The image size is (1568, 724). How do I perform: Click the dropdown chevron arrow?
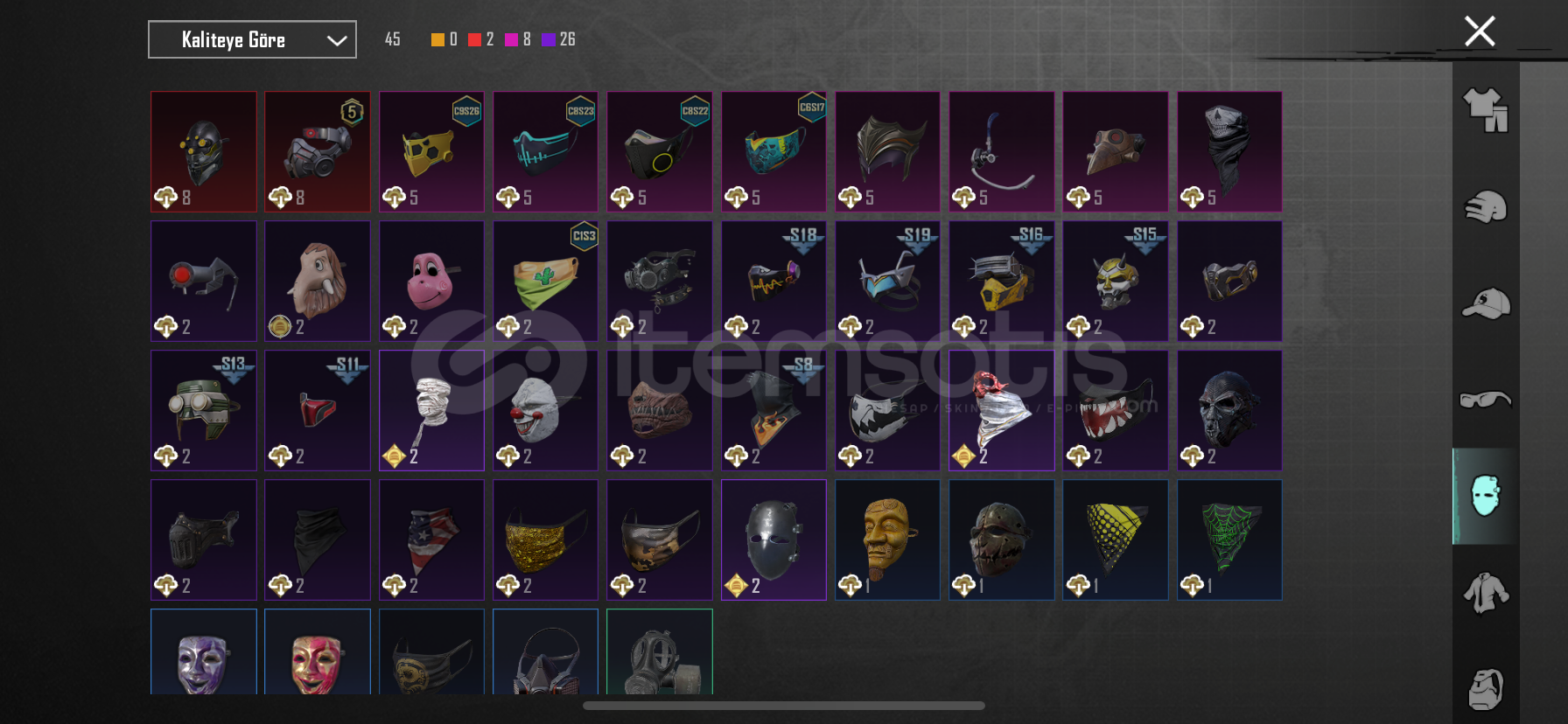pos(337,40)
